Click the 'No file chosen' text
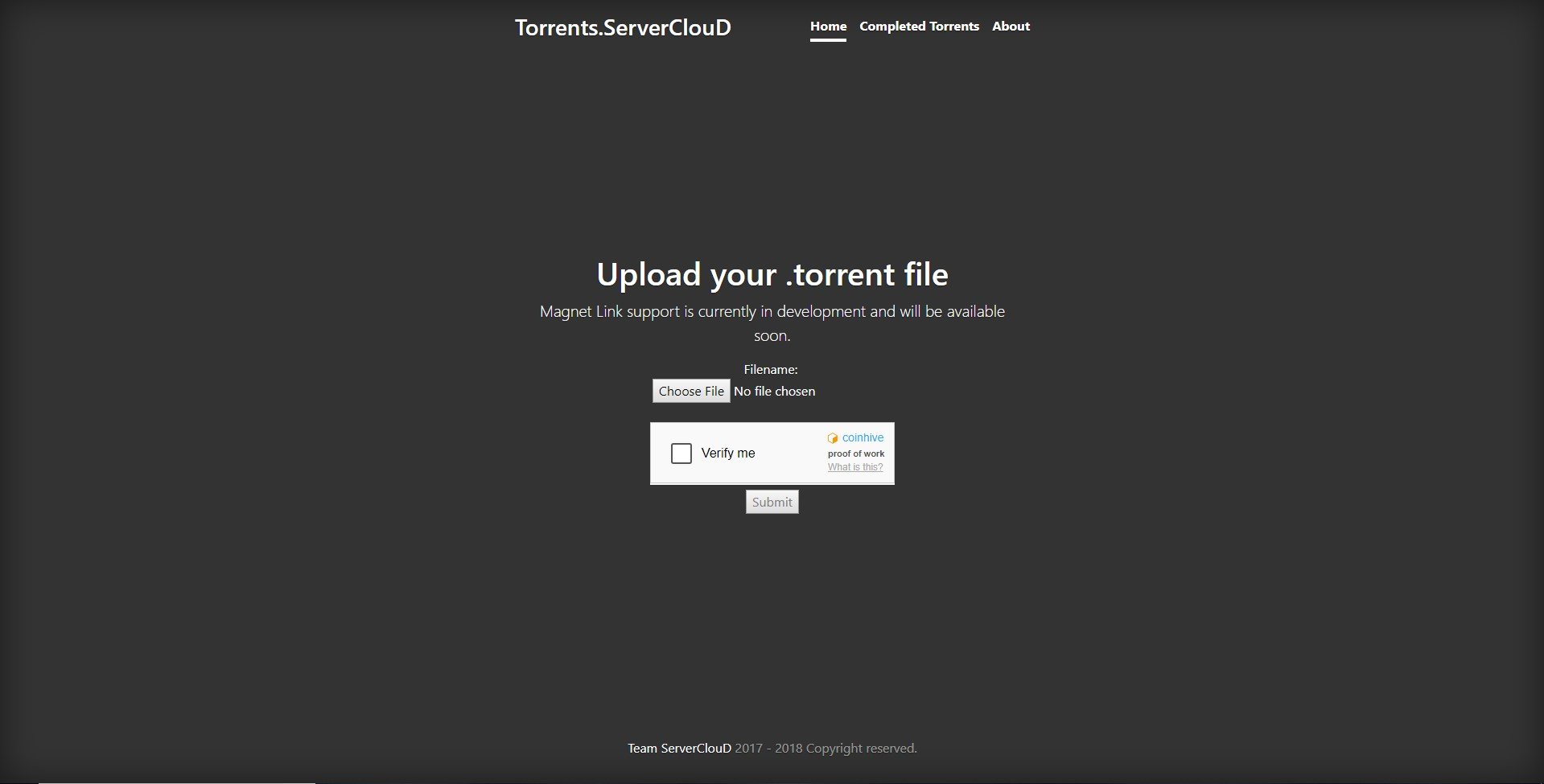This screenshot has width=1544, height=784. (x=774, y=392)
